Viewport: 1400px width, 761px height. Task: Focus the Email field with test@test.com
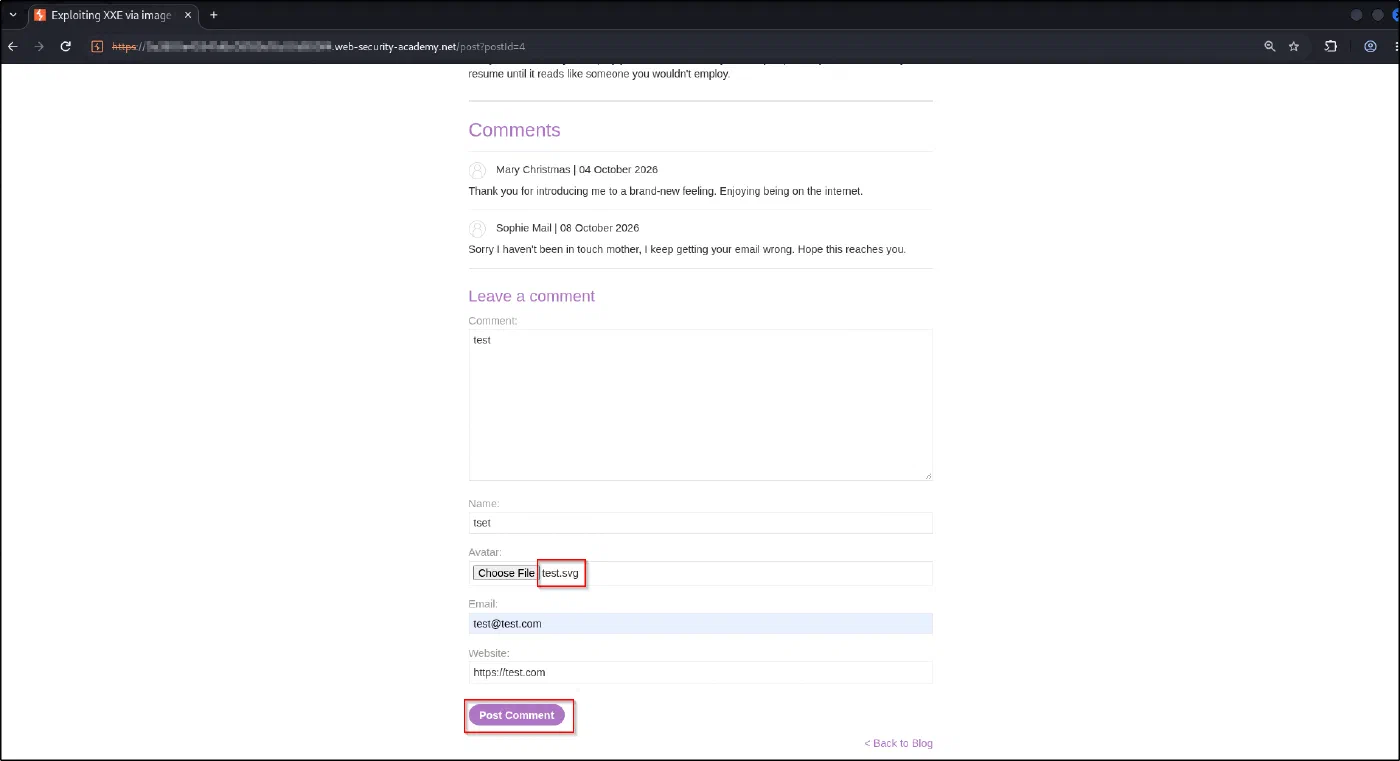(700, 623)
